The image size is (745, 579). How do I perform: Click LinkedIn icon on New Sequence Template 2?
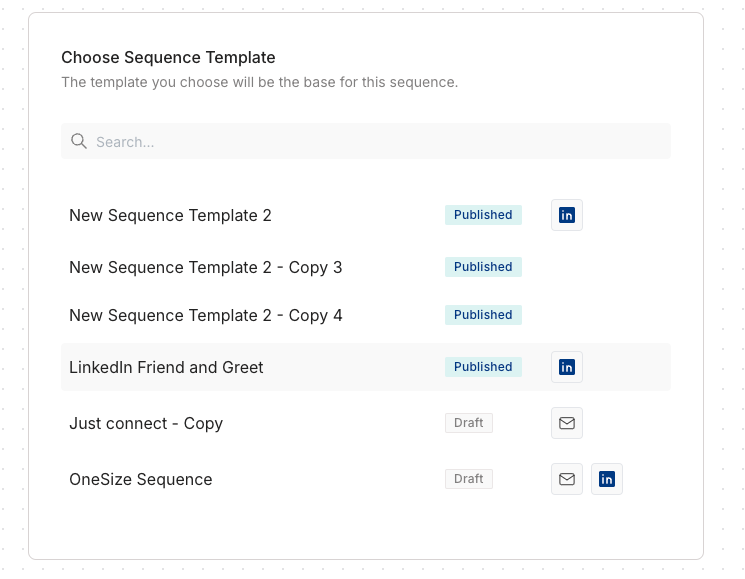pos(567,215)
